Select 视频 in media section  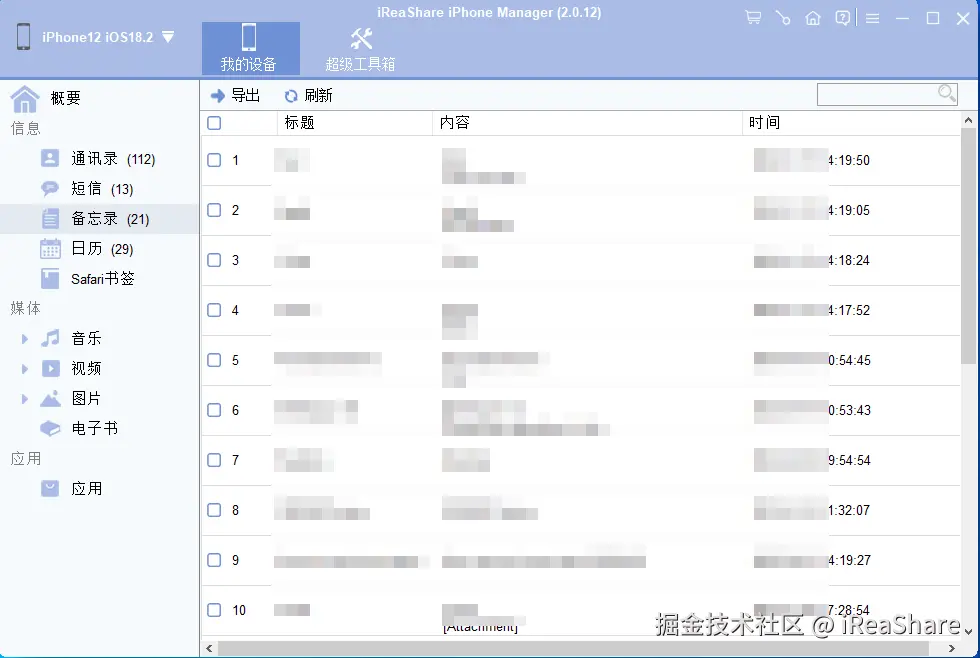pos(86,369)
